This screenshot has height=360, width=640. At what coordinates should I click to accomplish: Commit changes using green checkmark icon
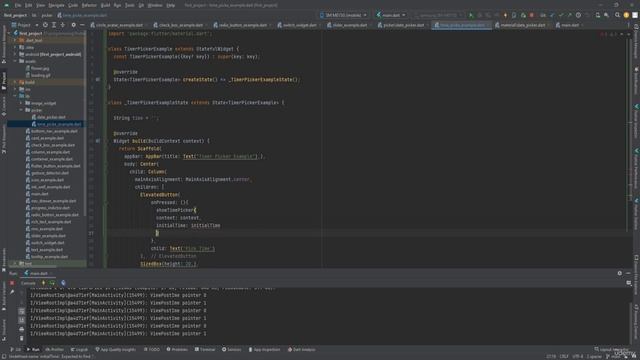(561, 15)
